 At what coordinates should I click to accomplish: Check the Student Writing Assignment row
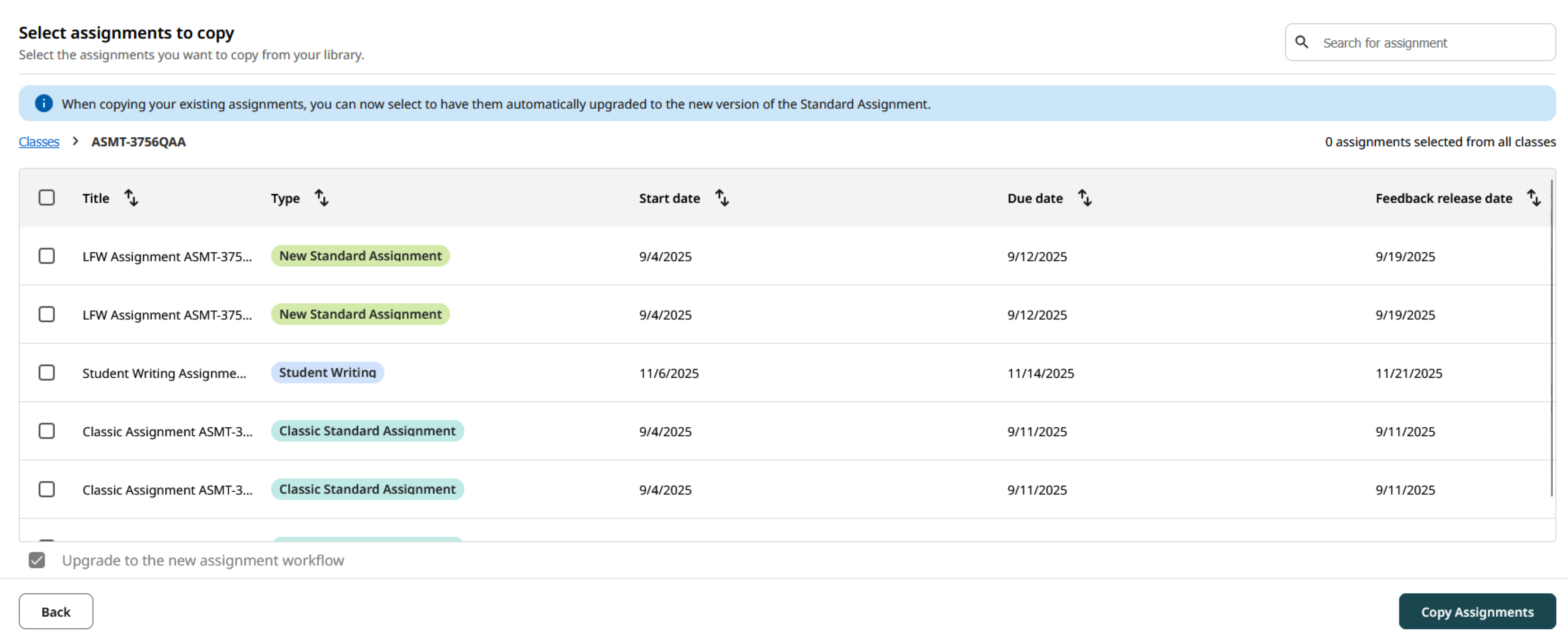pyautogui.click(x=47, y=373)
